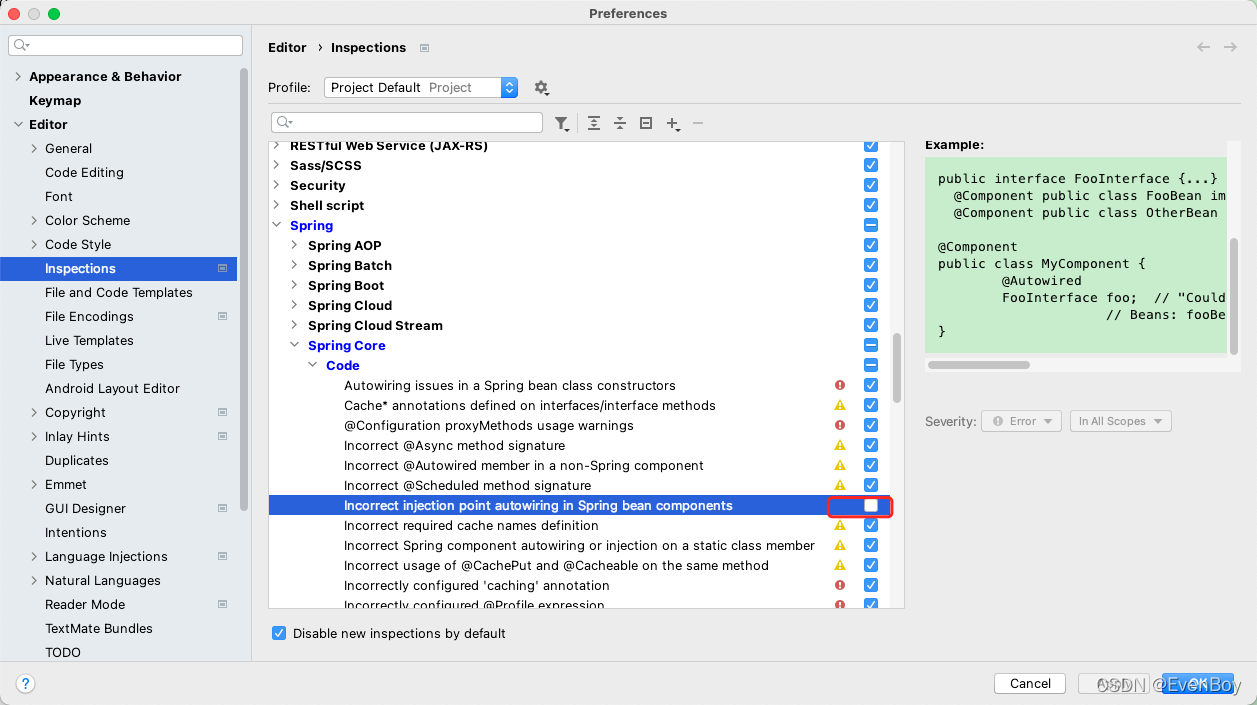The image size is (1257, 705).
Task: Open the Live Templates settings page
Action: tap(89, 341)
